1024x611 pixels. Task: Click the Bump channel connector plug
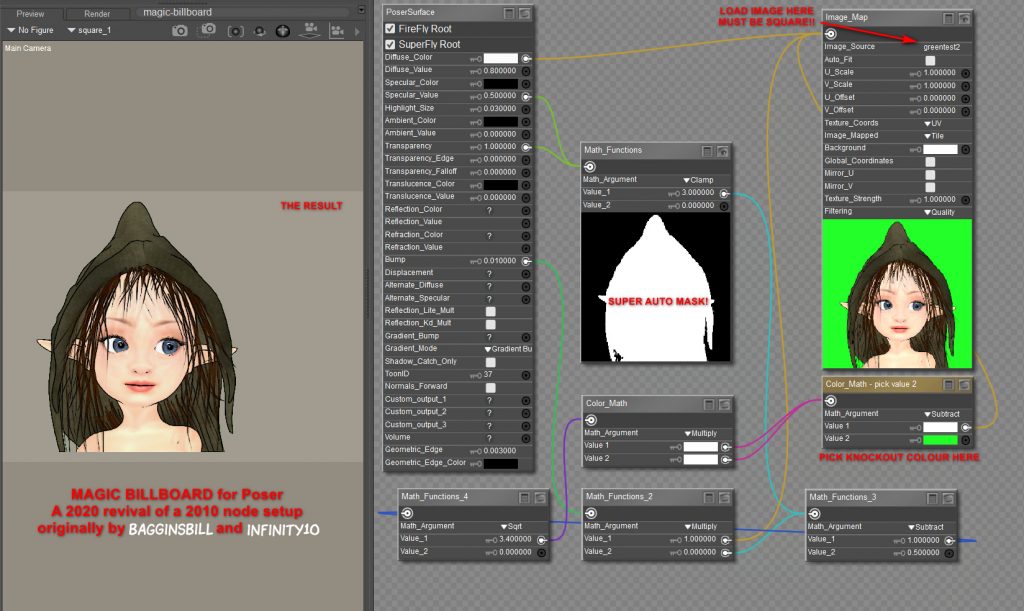click(527, 260)
